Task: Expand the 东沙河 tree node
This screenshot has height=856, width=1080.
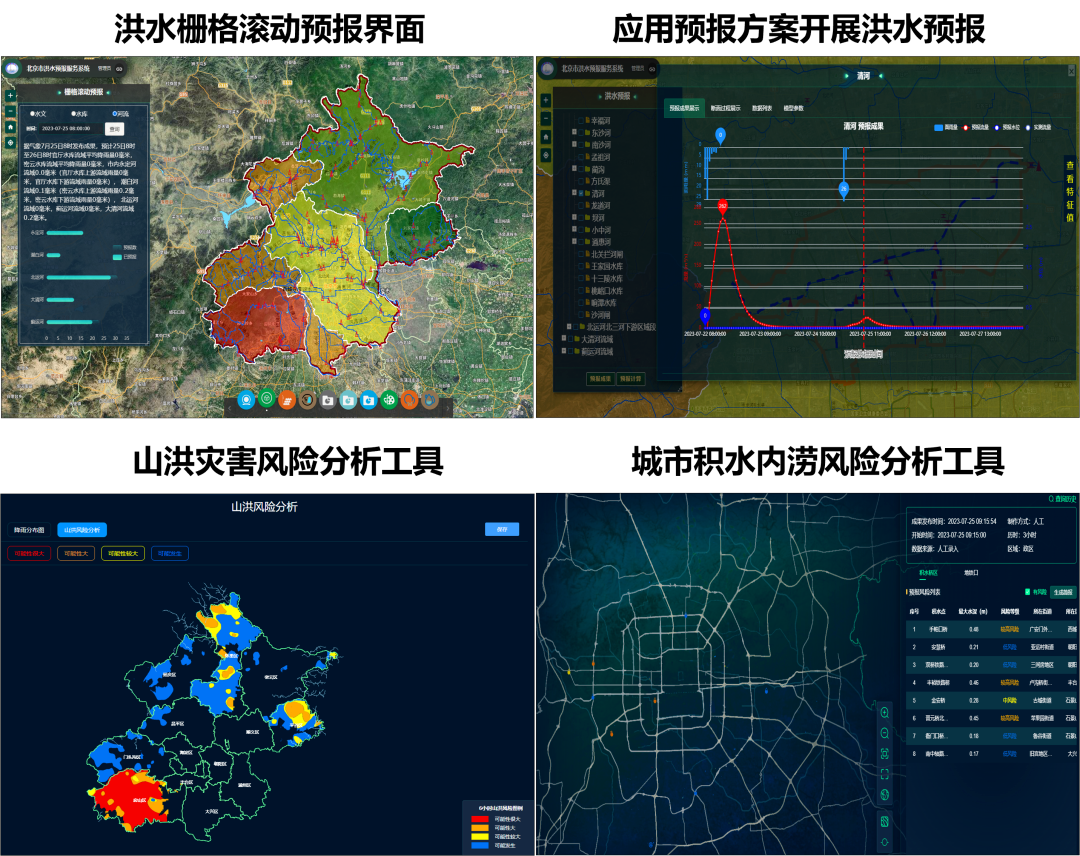Action: [x=574, y=133]
